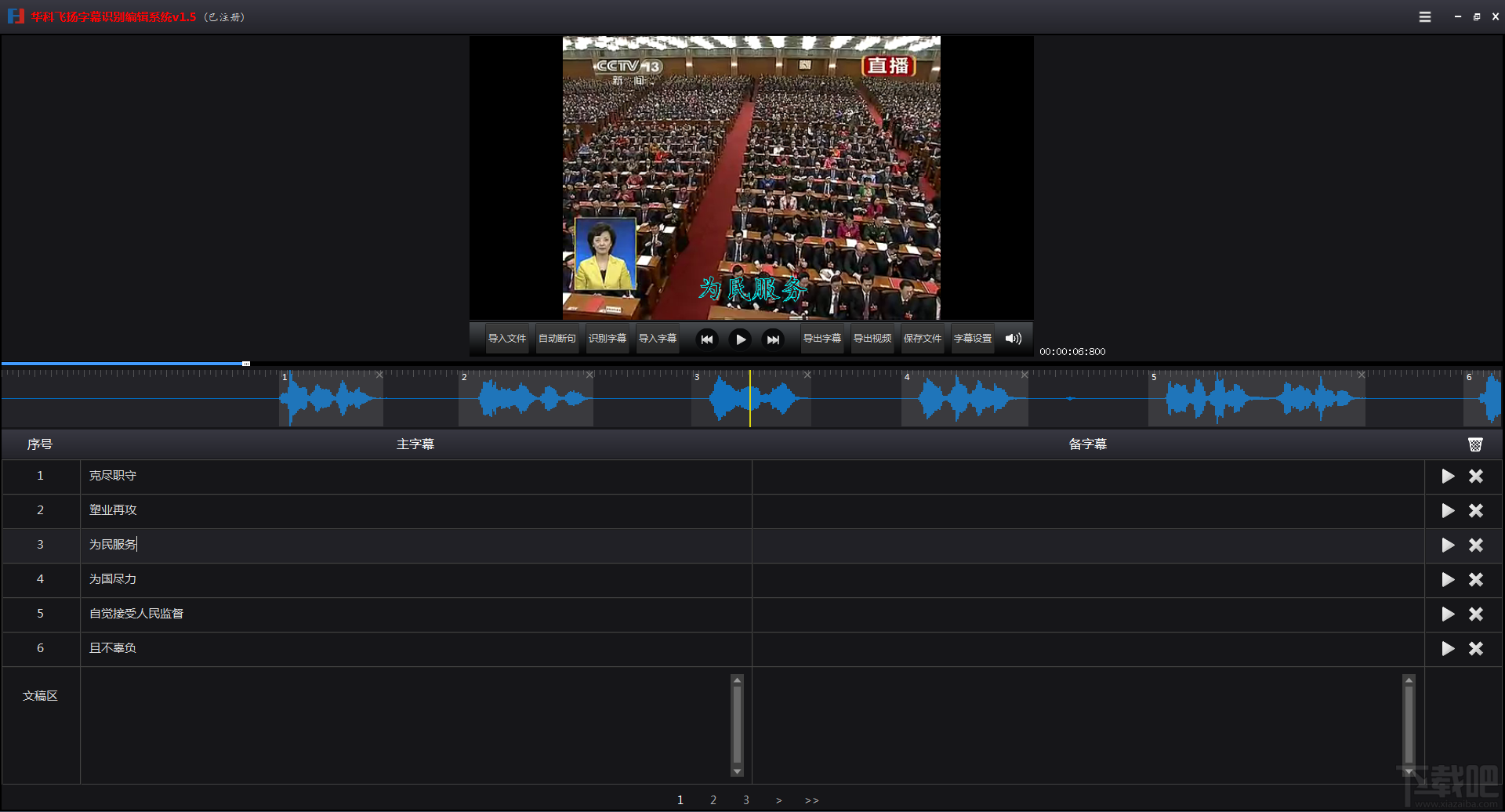Click the 主字幕 column header
Screen dimensions: 1505x812
415,444
